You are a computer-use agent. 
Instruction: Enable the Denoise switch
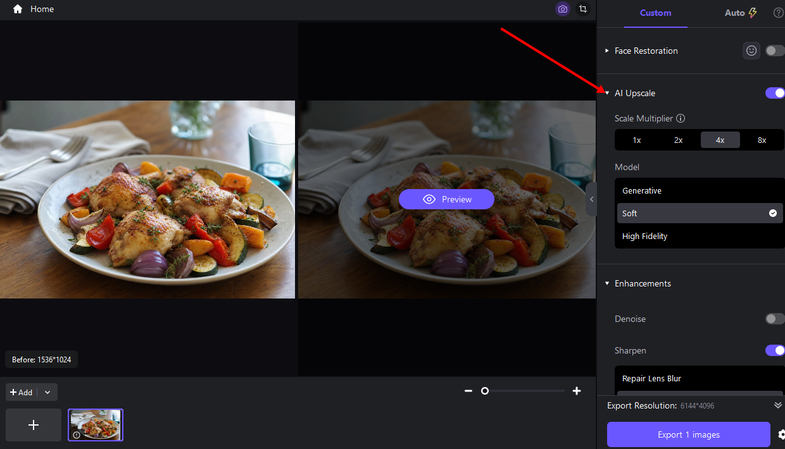click(x=775, y=319)
